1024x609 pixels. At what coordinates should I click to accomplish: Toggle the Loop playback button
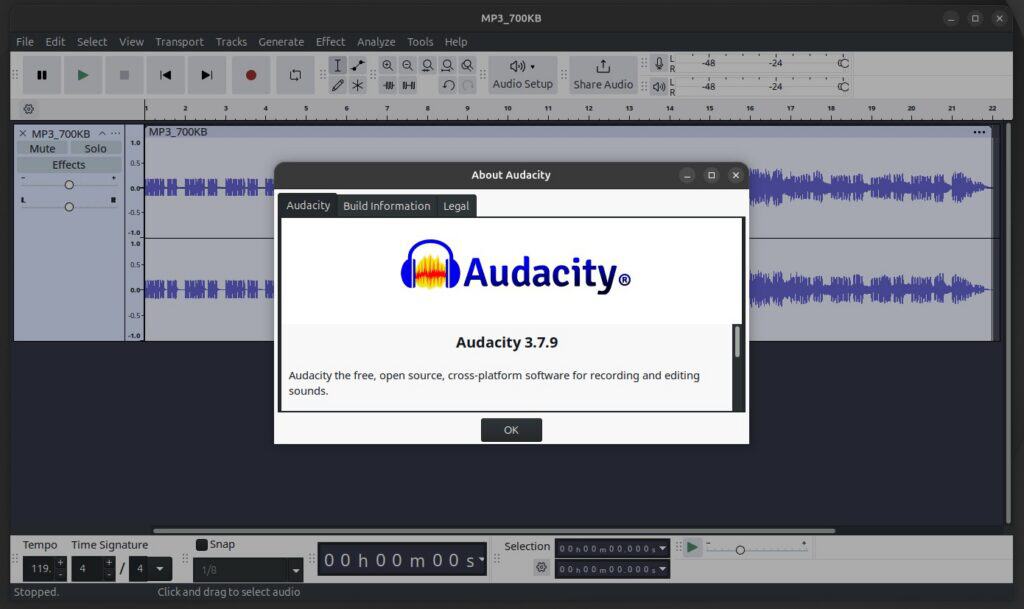point(295,75)
